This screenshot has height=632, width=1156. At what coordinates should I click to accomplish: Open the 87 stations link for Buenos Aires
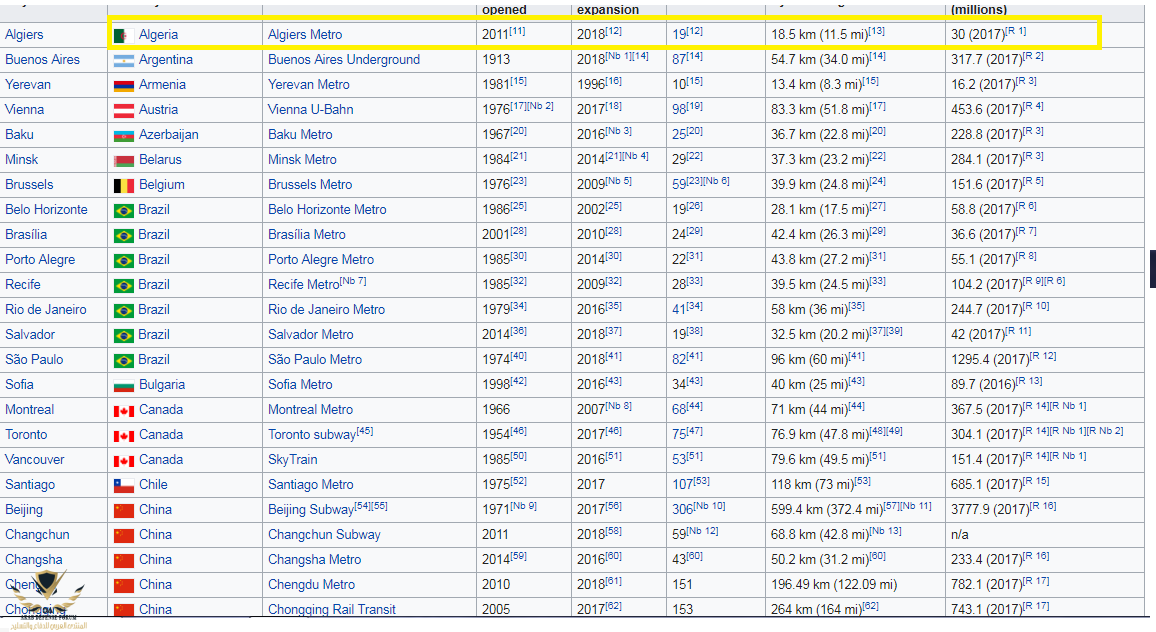pyautogui.click(x=679, y=60)
